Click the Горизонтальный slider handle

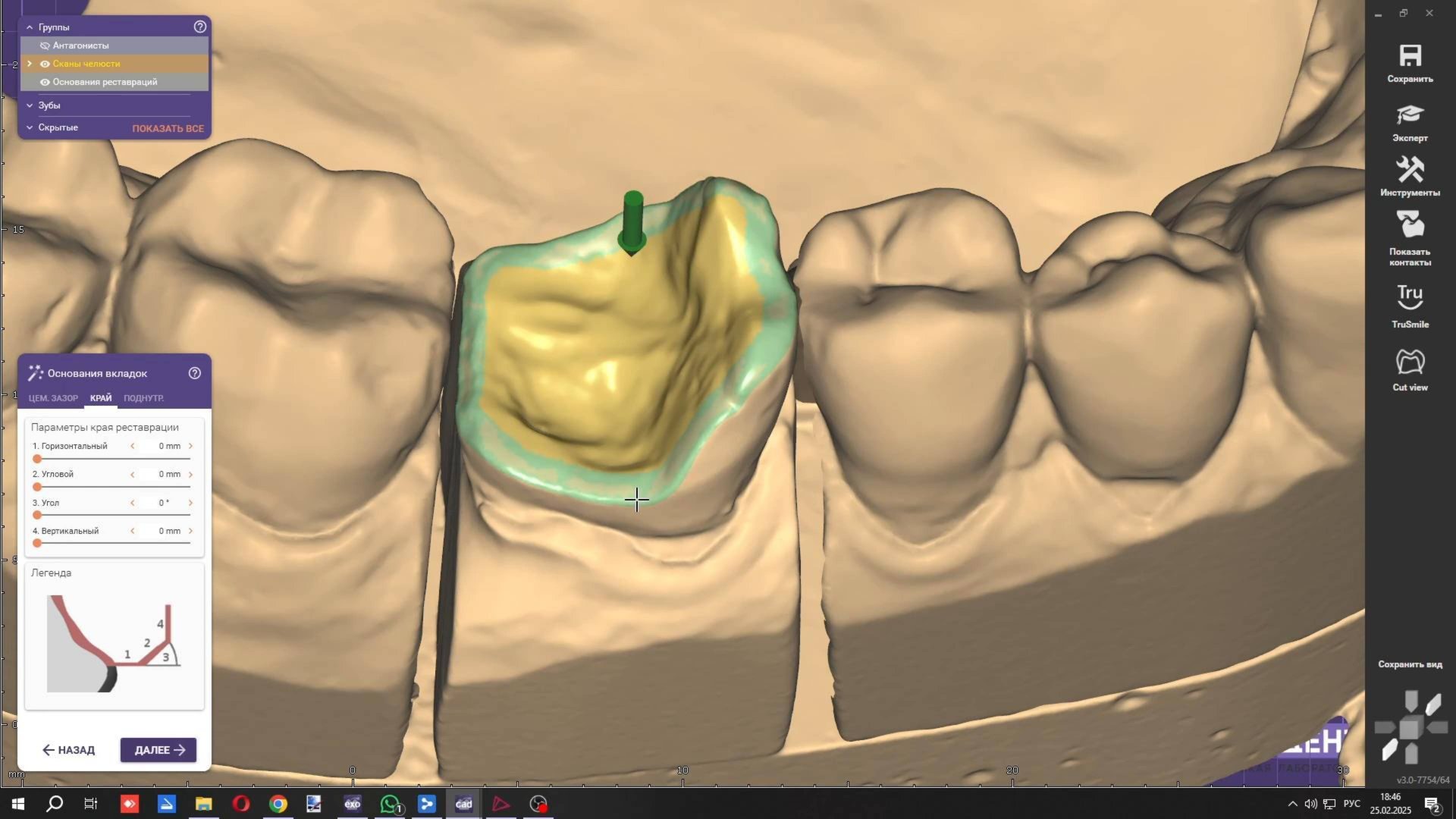37,459
